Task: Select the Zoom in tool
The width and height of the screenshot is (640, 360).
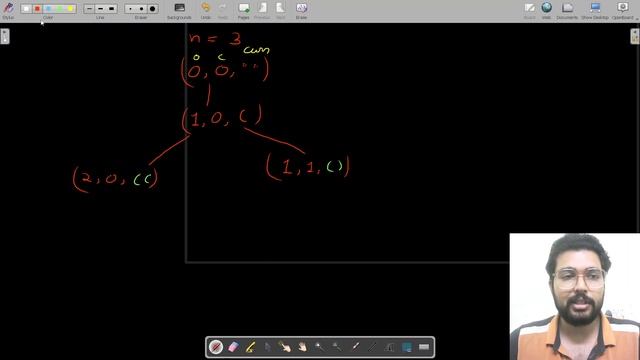Action: 320,347
